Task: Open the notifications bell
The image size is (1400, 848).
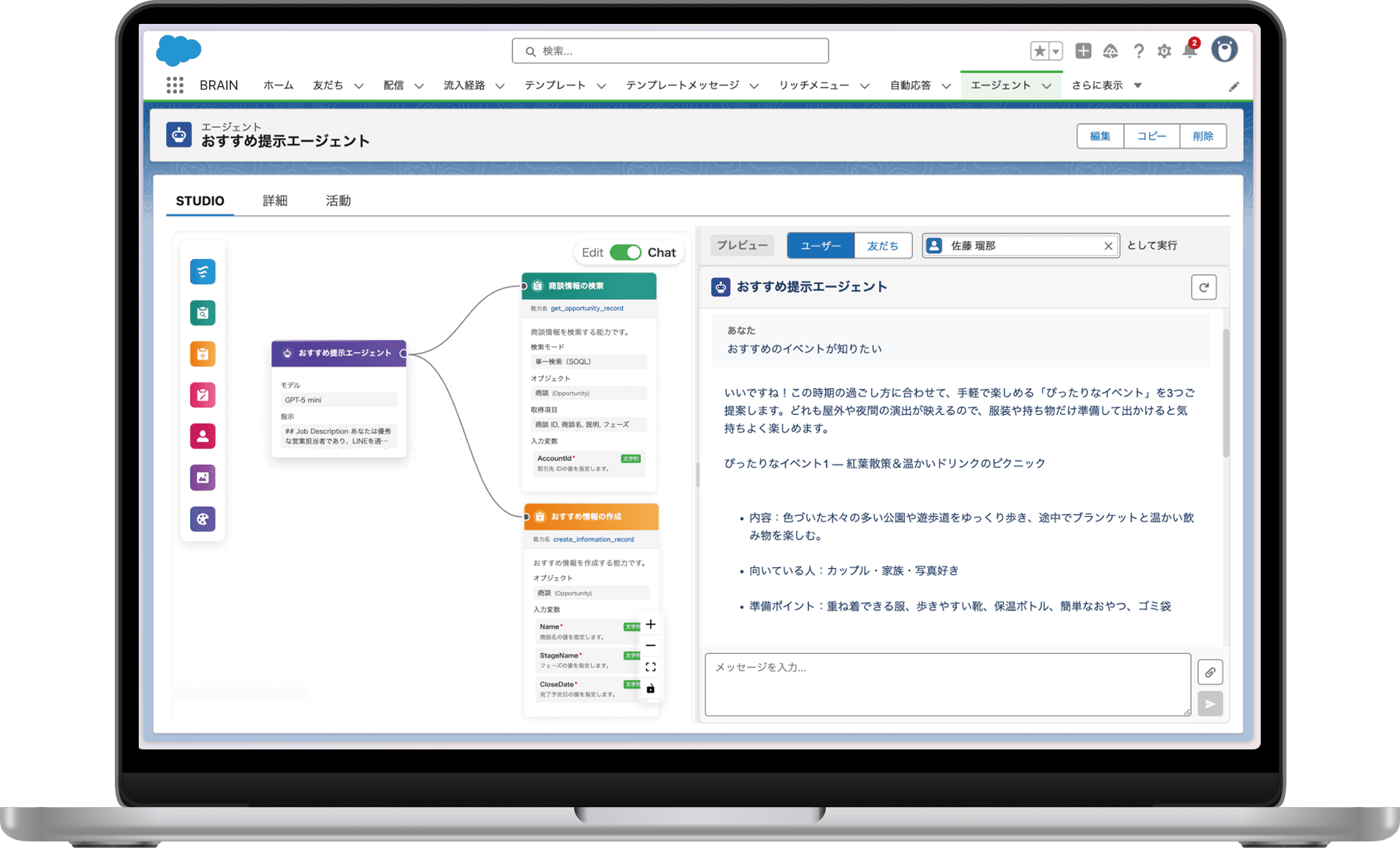Action: (x=1189, y=51)
